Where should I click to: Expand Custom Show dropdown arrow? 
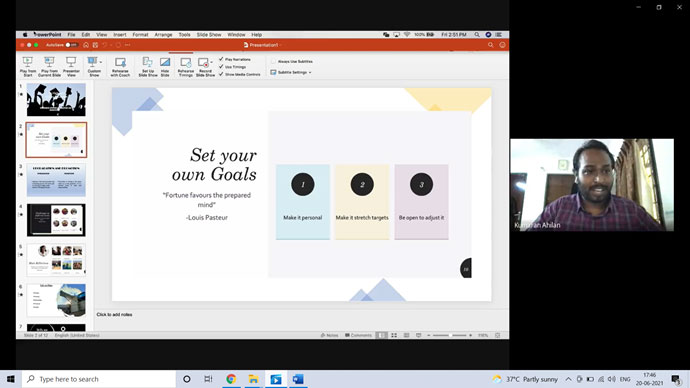click(101, 62)
